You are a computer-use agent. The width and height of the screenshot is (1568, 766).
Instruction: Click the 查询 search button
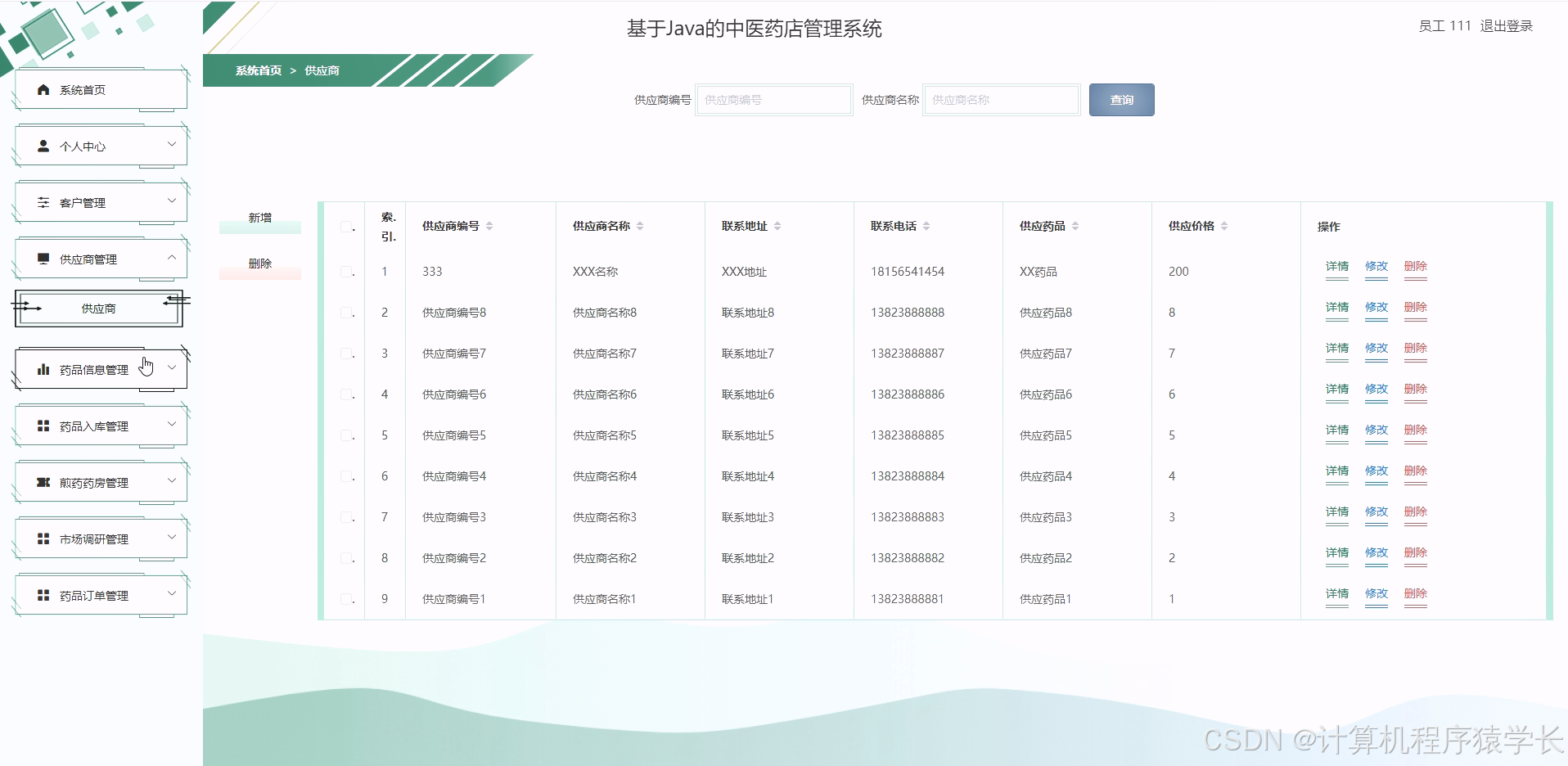tap(1121, 100)
